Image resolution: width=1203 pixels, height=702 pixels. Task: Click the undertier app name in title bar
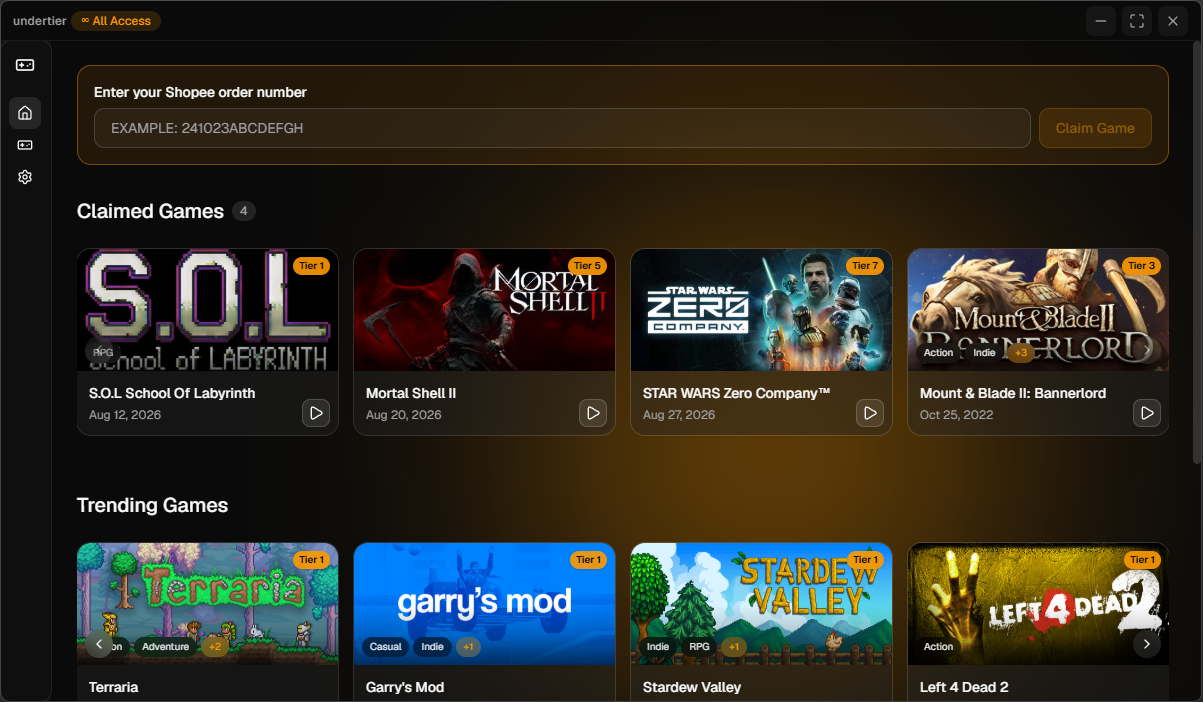click(39, 21)
